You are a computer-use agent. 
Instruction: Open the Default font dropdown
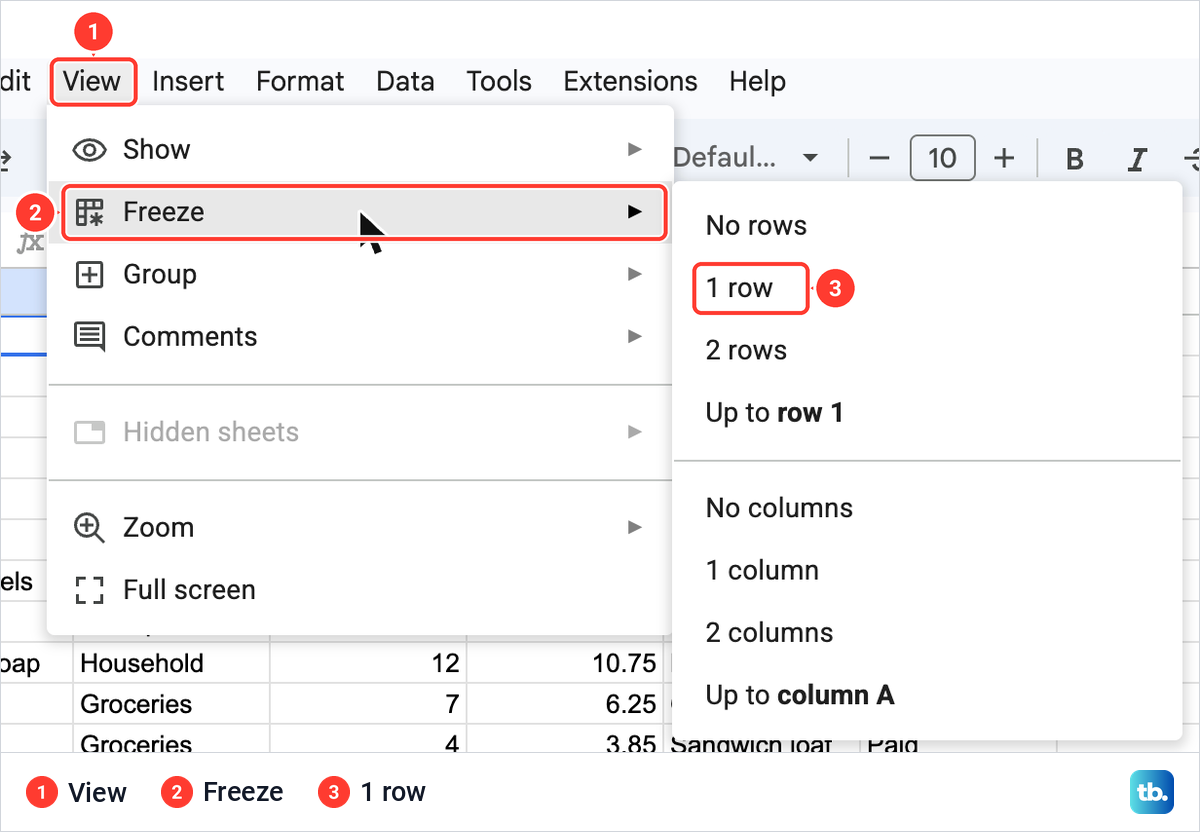[x=748, y=157]
